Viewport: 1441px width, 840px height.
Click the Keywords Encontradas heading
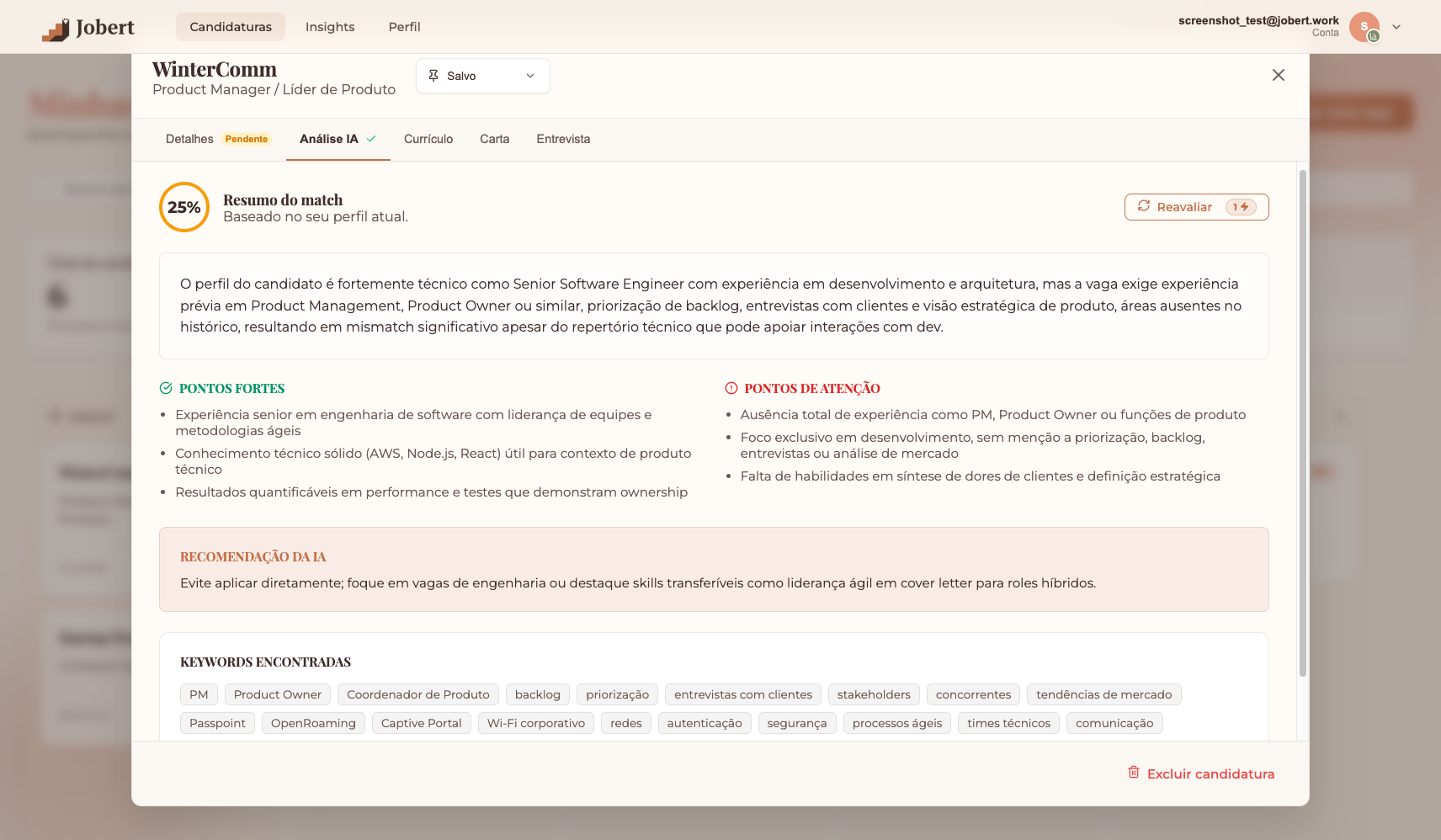265,662
